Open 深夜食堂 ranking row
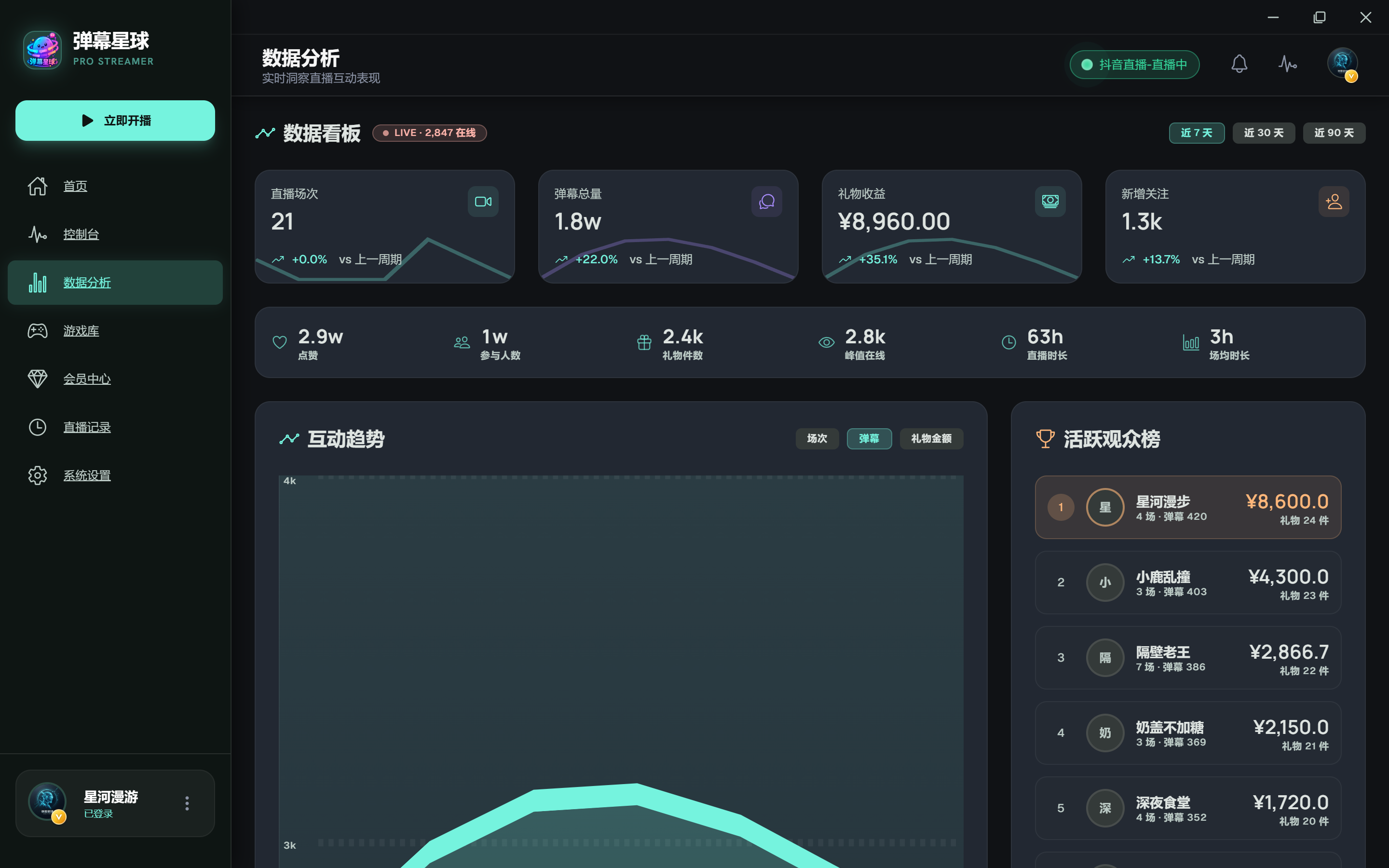 [x=1187, y=808]
